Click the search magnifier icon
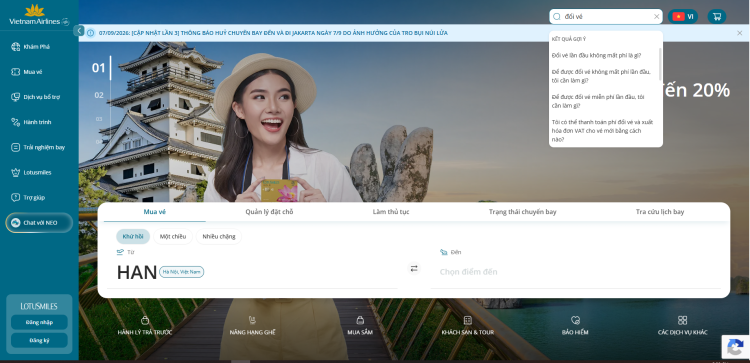Image resolution: width=750 pixels, height=363 pixels. [x=557, y=16]
